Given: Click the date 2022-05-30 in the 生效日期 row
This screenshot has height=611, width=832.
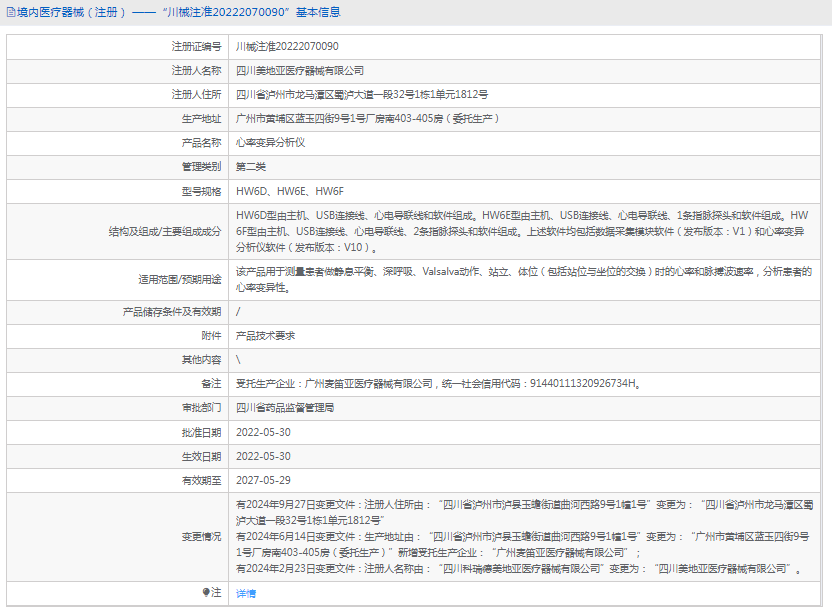Looking at the screenshot, I should pyautogui.click(x=263, y=456).
